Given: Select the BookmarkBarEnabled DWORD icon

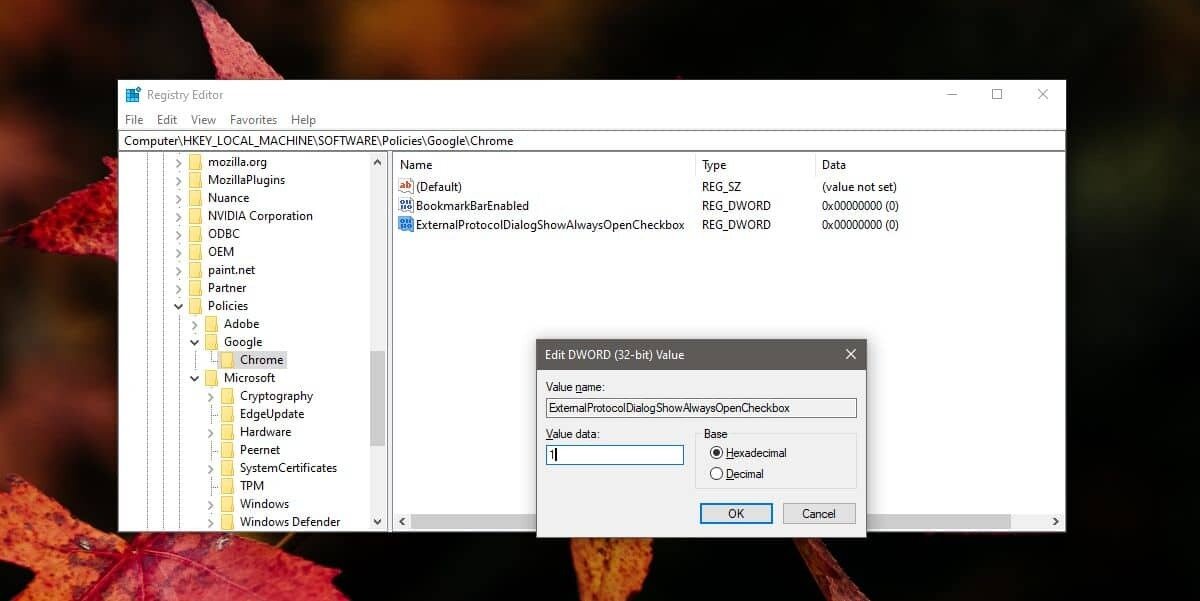Looking at the screenshot, I should (405, 205).
